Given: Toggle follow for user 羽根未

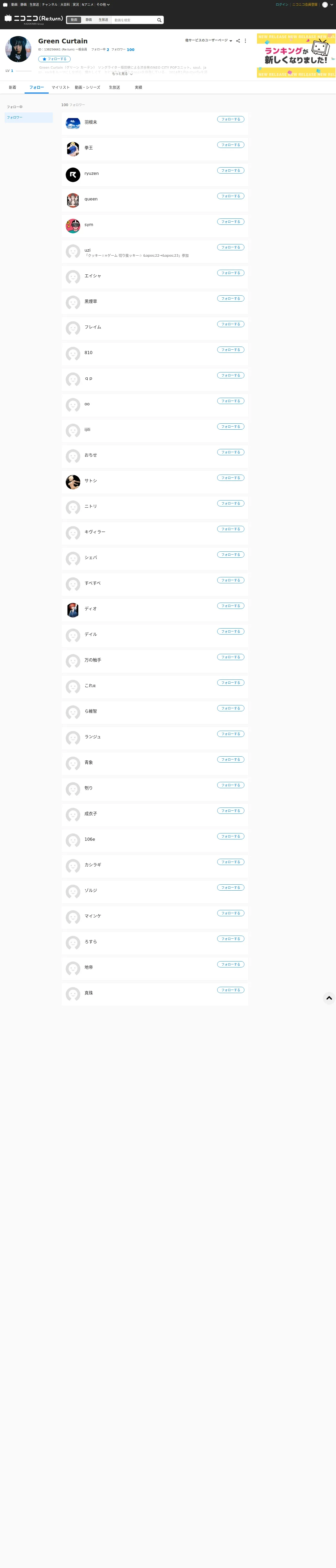Looking at the screenshot, I should (x=231, y=119).
